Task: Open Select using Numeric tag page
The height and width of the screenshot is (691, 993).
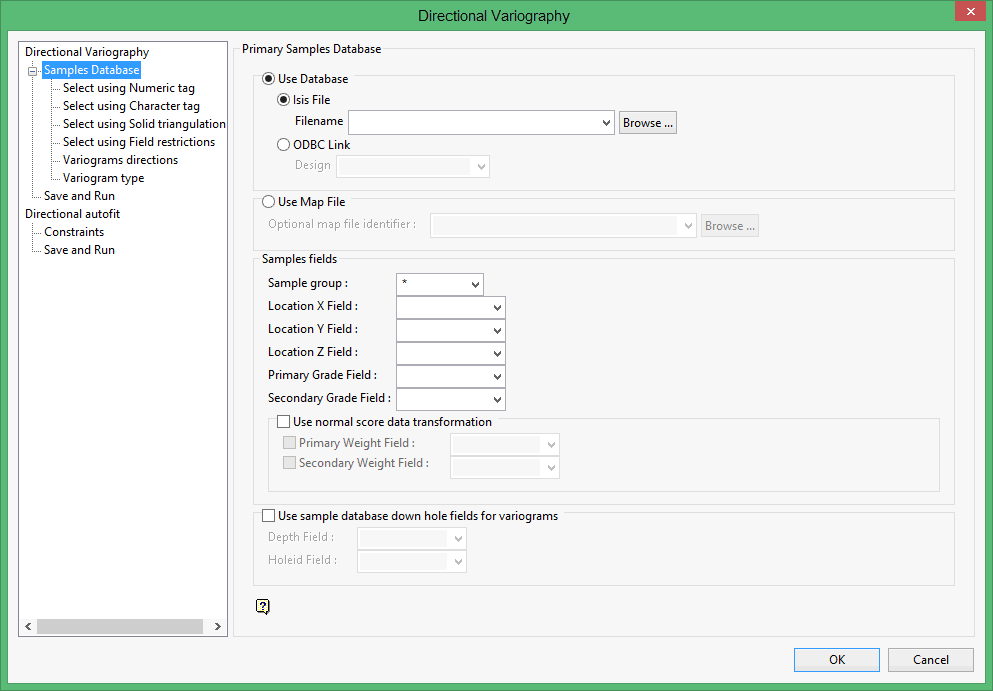Action: [128, 88]
